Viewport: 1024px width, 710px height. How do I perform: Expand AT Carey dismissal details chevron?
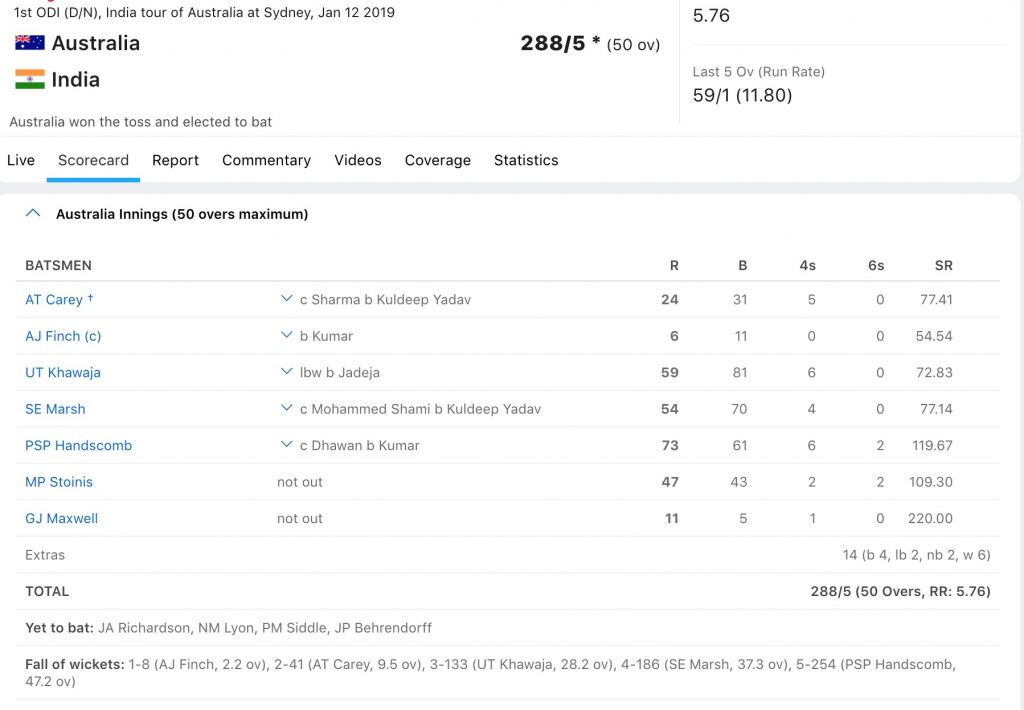[286, 299]
